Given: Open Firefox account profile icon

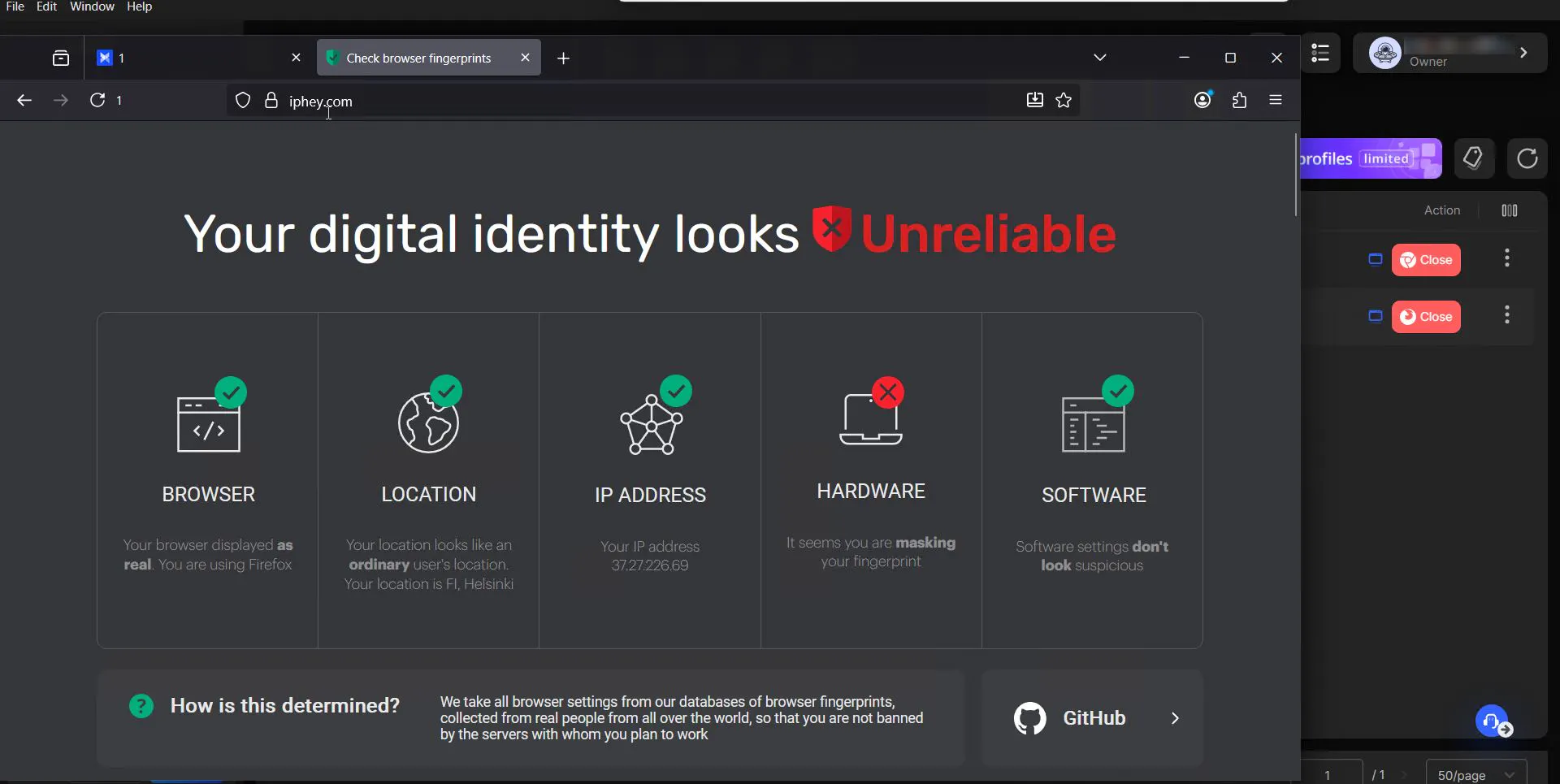Looking at the screenshot, I should [1202, 100].
